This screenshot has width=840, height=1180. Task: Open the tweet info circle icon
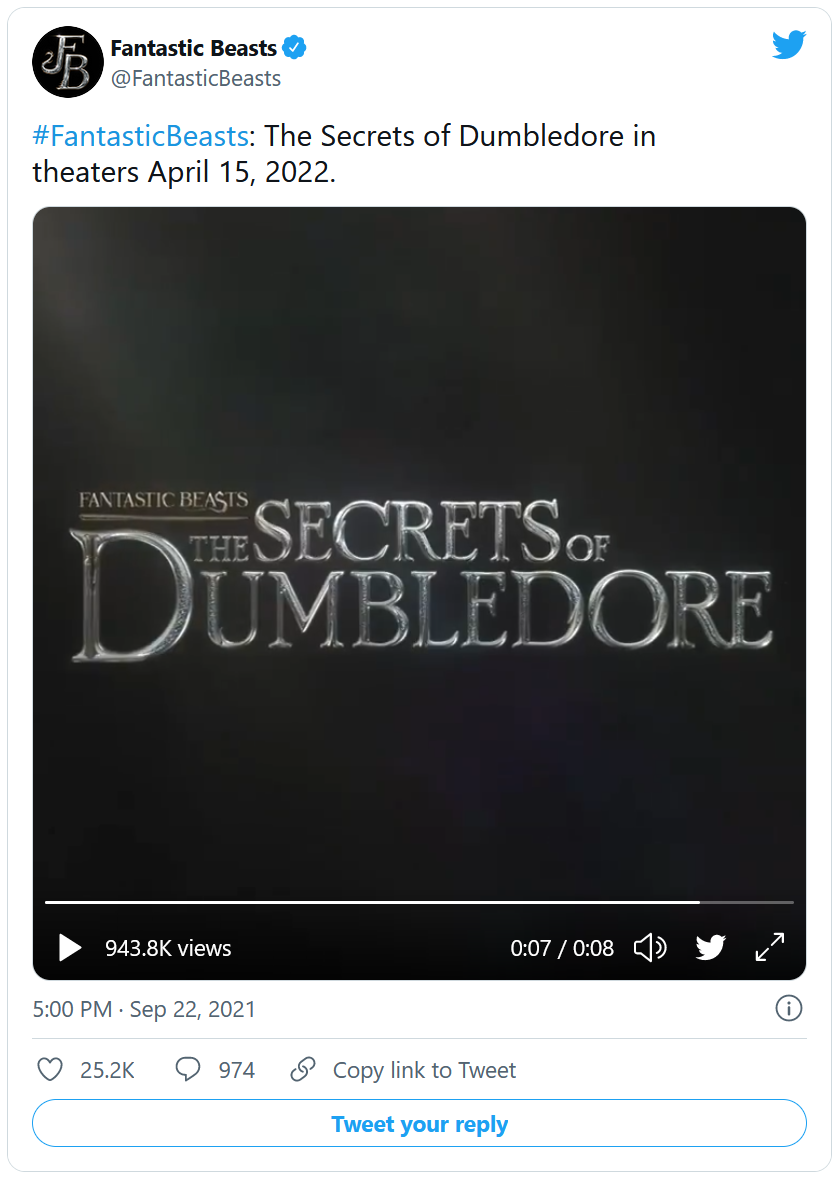coord(789,1008)
